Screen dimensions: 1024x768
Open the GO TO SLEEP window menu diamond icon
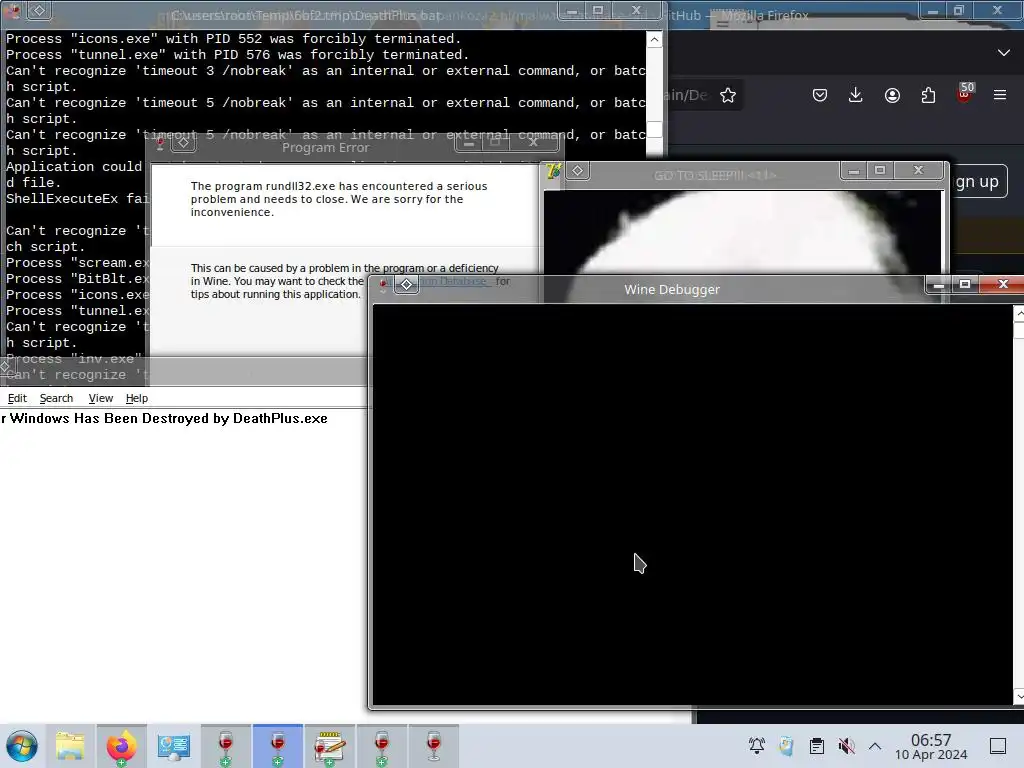click(577, 171)
